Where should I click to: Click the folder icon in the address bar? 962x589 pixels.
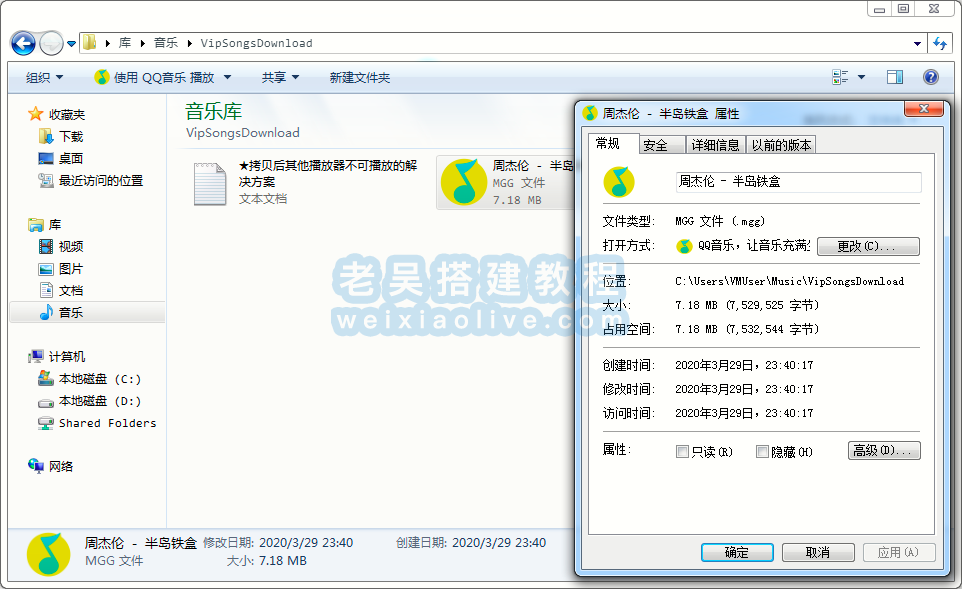(90, 42)
